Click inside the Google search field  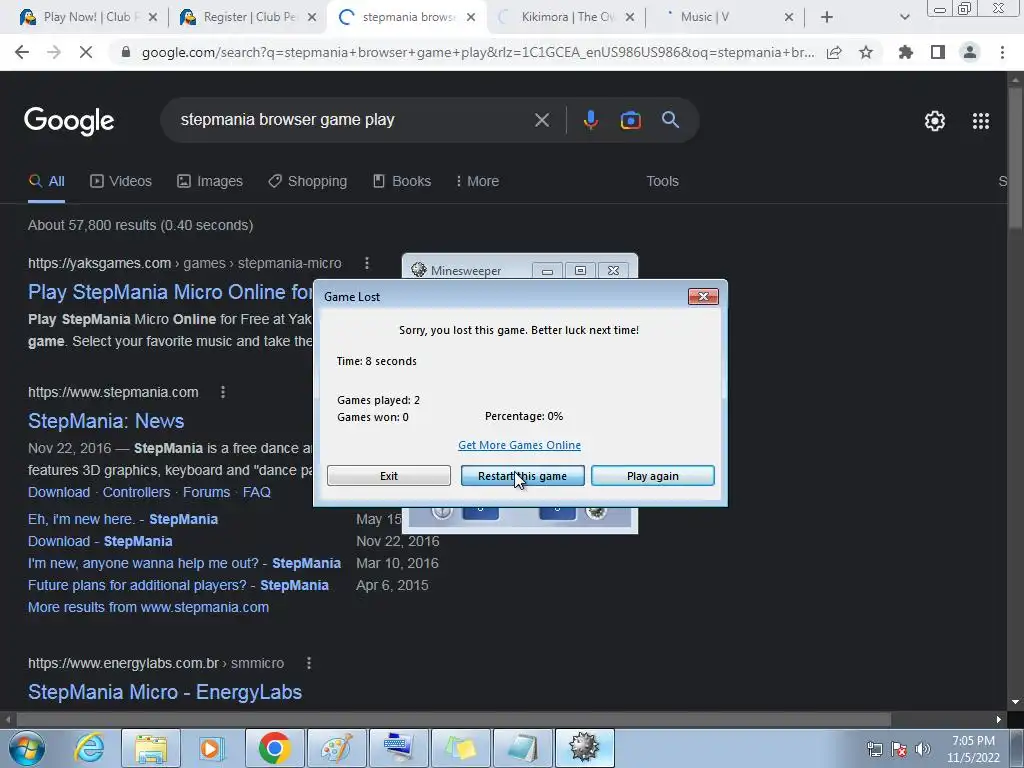353,120
